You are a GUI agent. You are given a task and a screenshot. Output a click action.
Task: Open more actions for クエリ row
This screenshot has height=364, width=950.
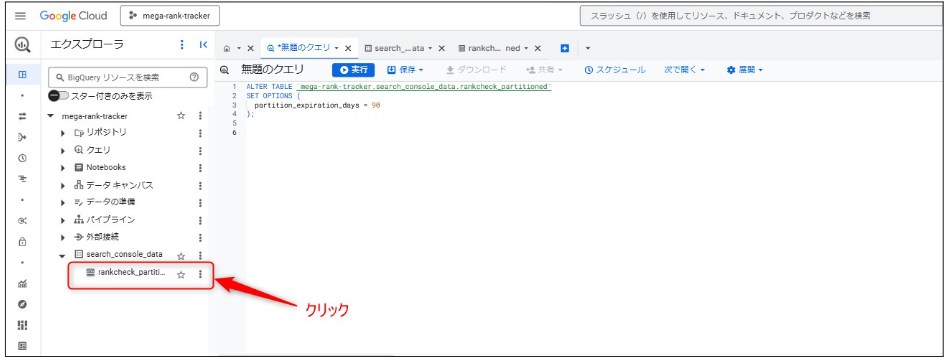pyautogui.click(x=200, y=151)
